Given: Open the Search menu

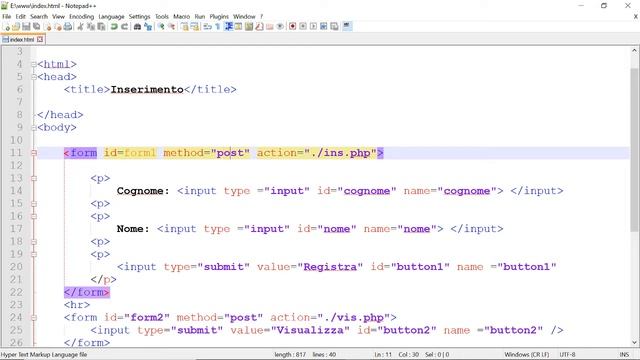Looking at the screenshot, I should click(x=39, y=17).
